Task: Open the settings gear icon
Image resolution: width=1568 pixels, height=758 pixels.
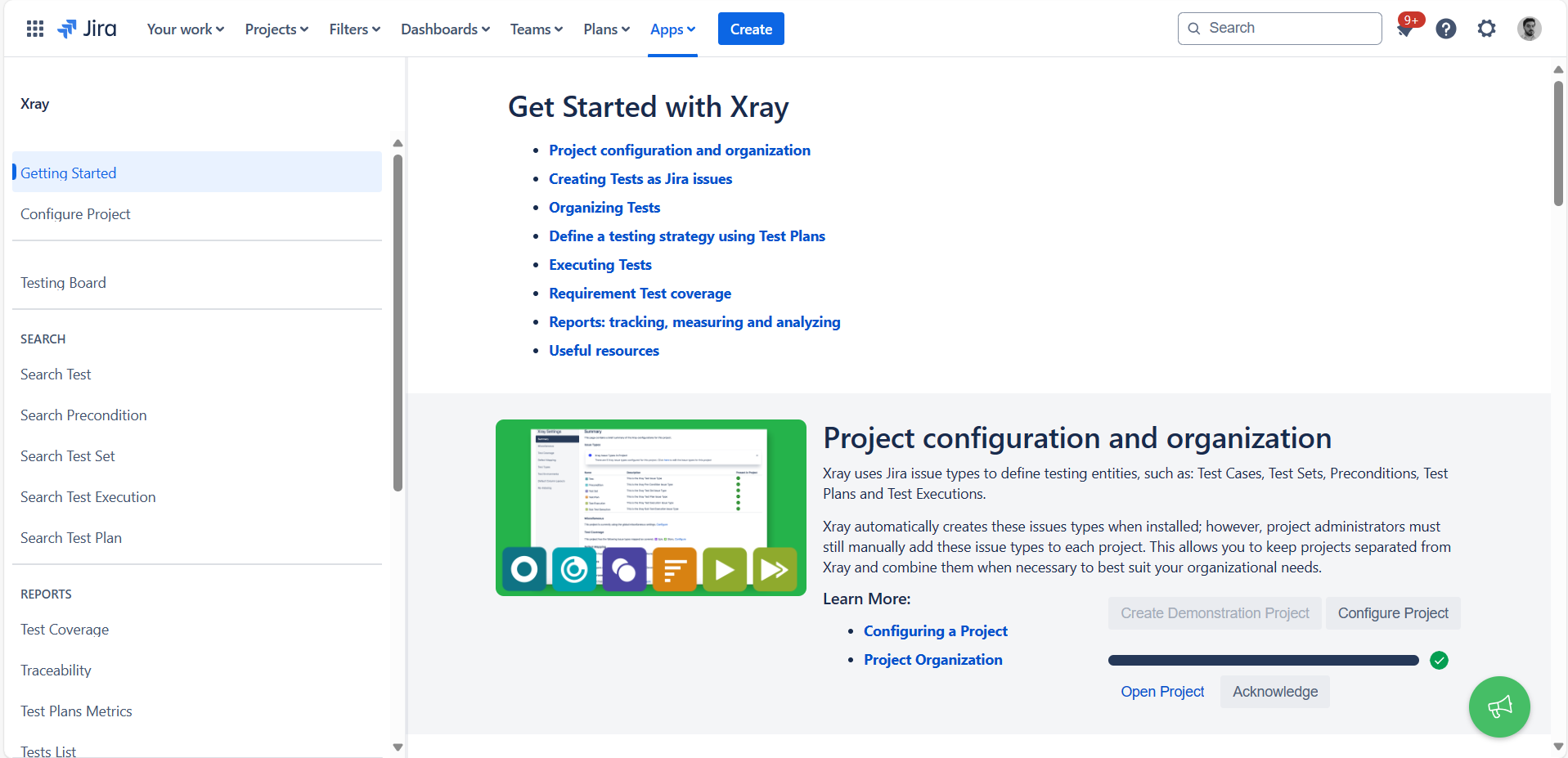Action: (1486, 29)
